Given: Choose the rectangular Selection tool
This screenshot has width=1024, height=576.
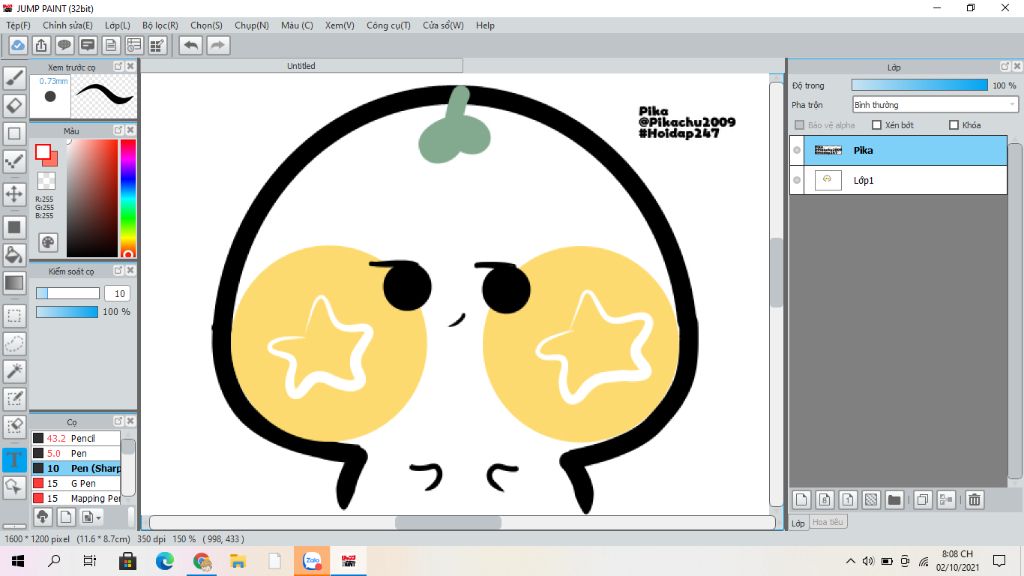Looking at the screenshot, I should (x=14, y=316).
